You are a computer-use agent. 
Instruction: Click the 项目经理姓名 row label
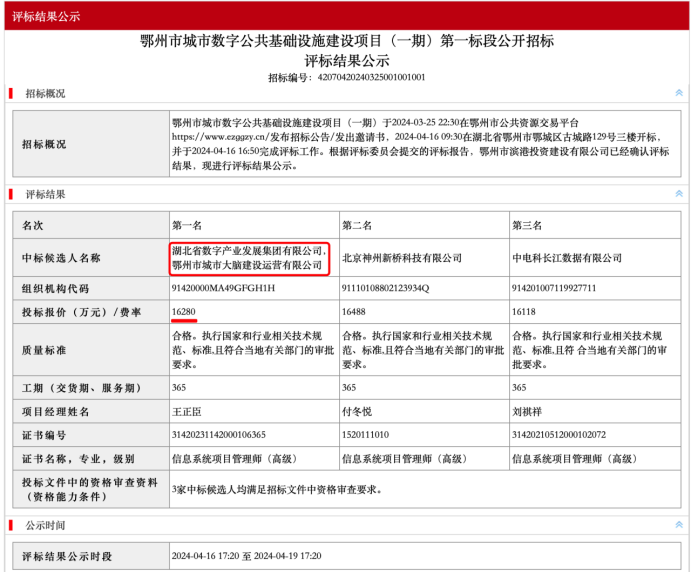point(56,412)
